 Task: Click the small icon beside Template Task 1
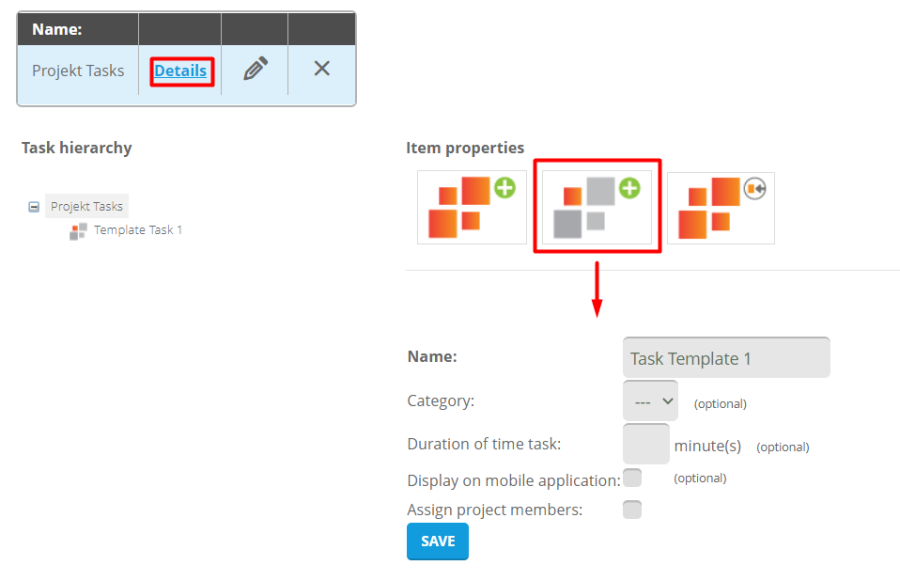pos(78,231)
